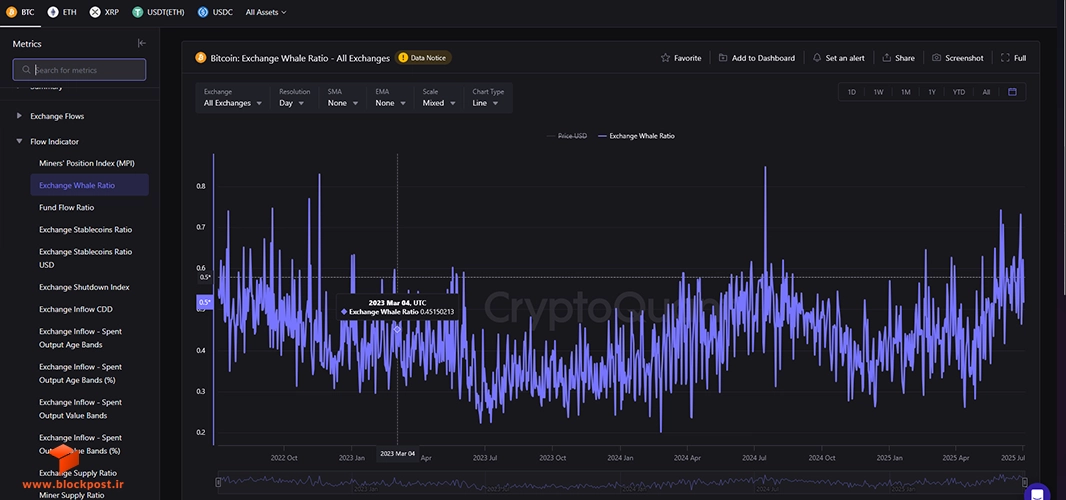Open the Resolution Day dropdown
This screenshot has width=1066, height=500.
pos(294,98)
